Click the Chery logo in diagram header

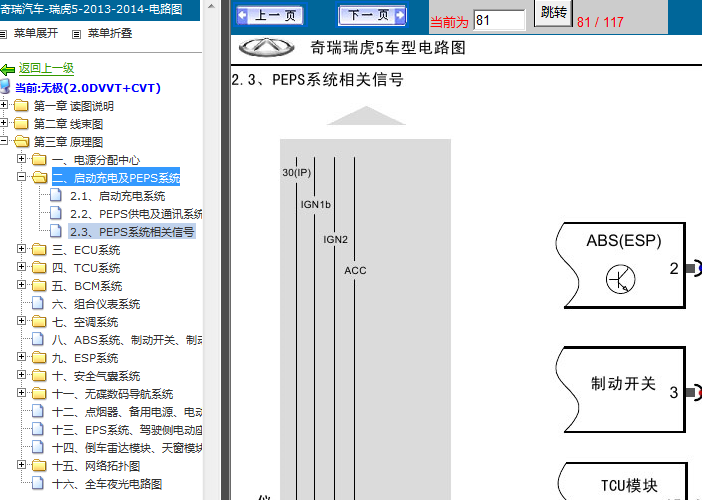tap(266, 47)
